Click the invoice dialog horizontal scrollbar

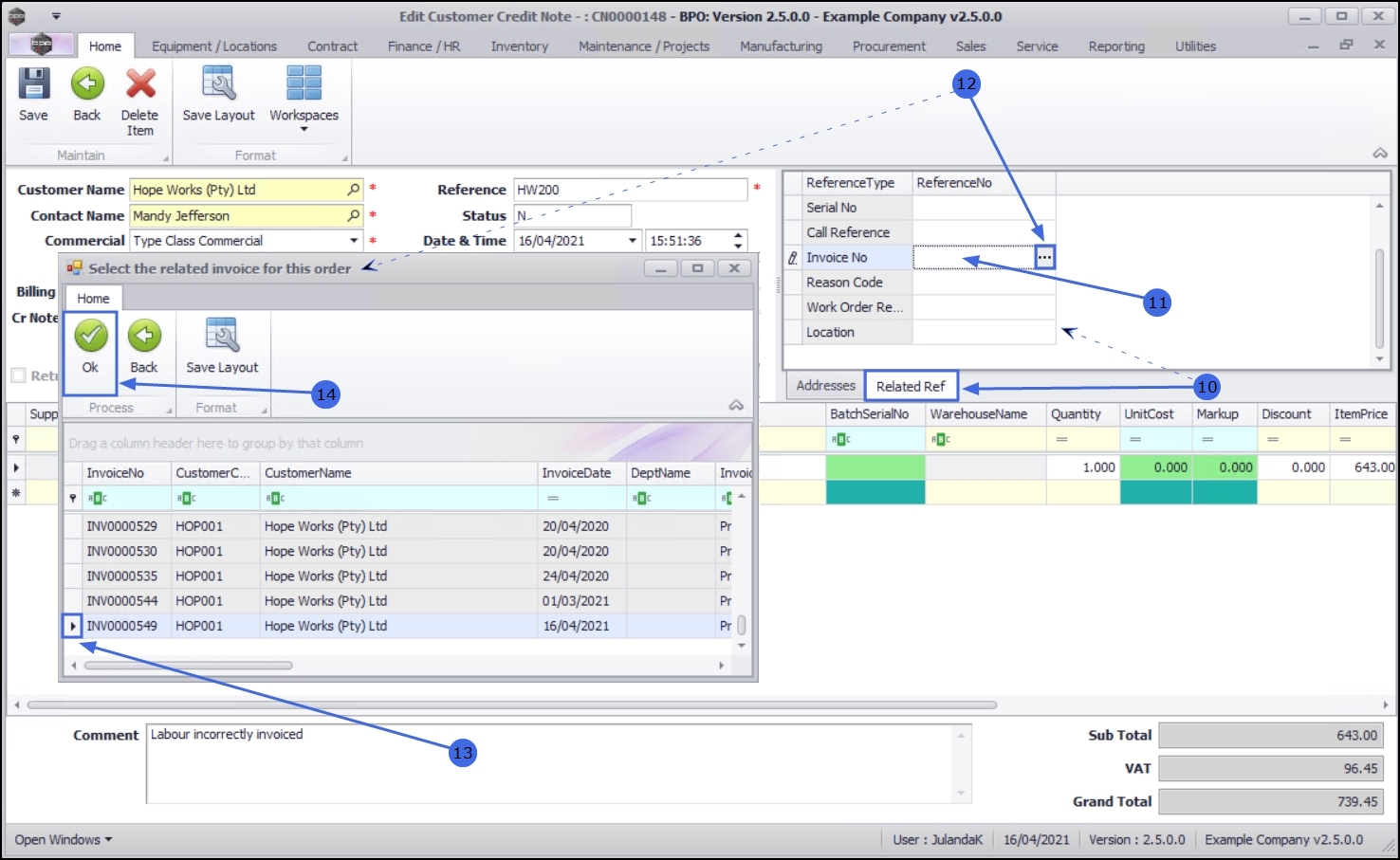pyautogui.click(x=188, y=666)
